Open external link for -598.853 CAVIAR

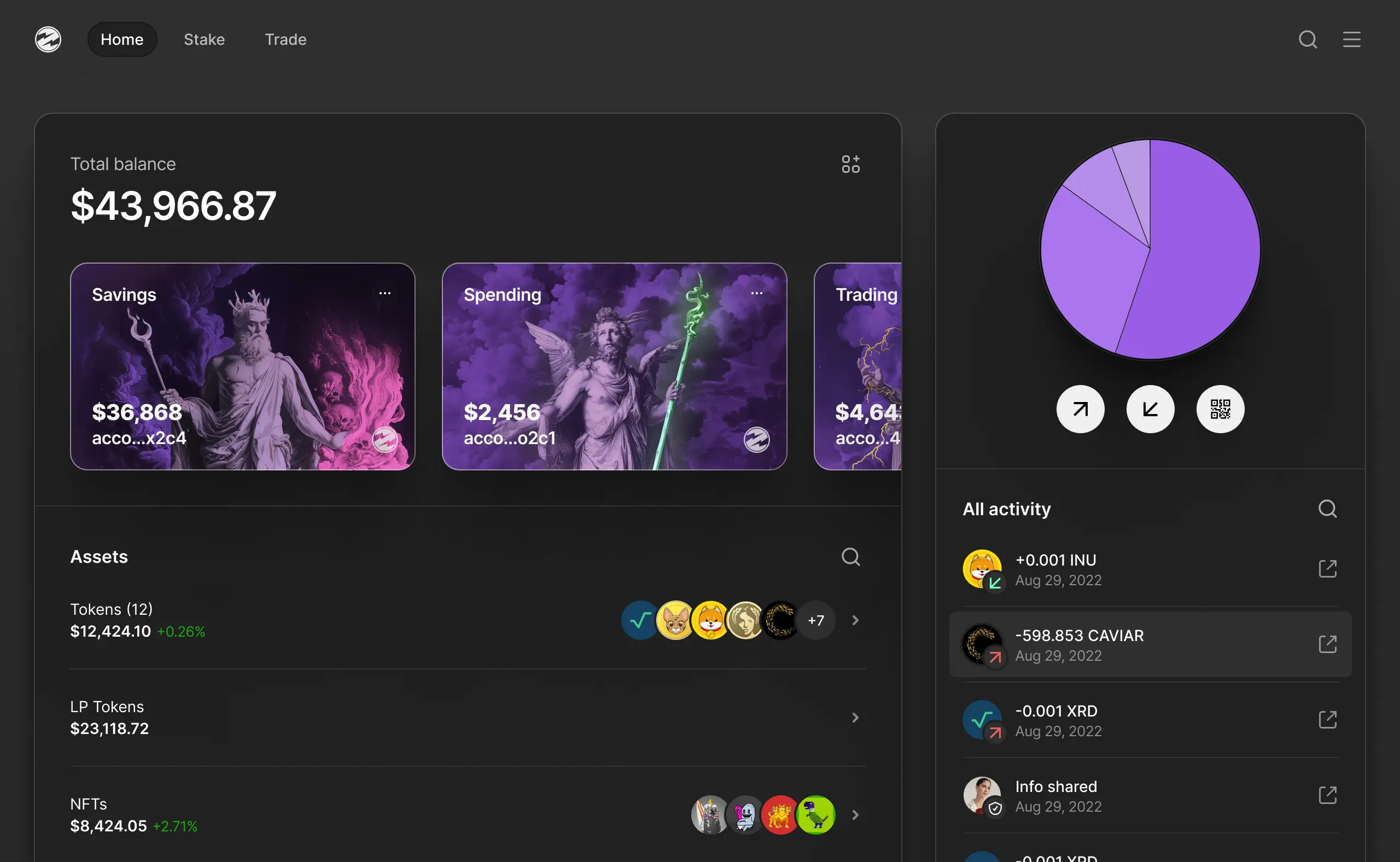(1328, 645)
